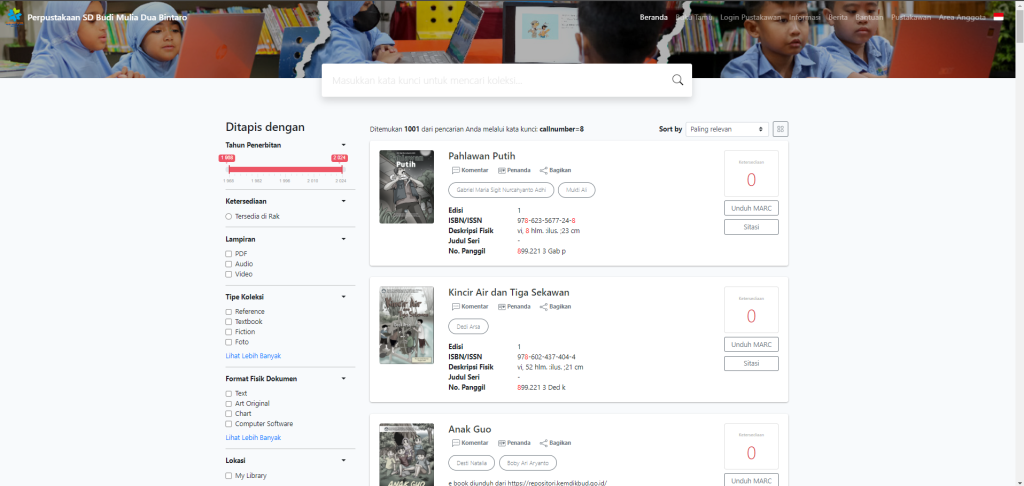Viewport: 1024px width, 486px height.
Task: Open Kincir Air dan Tiga Sekawan cover
Action: (406, 325)
